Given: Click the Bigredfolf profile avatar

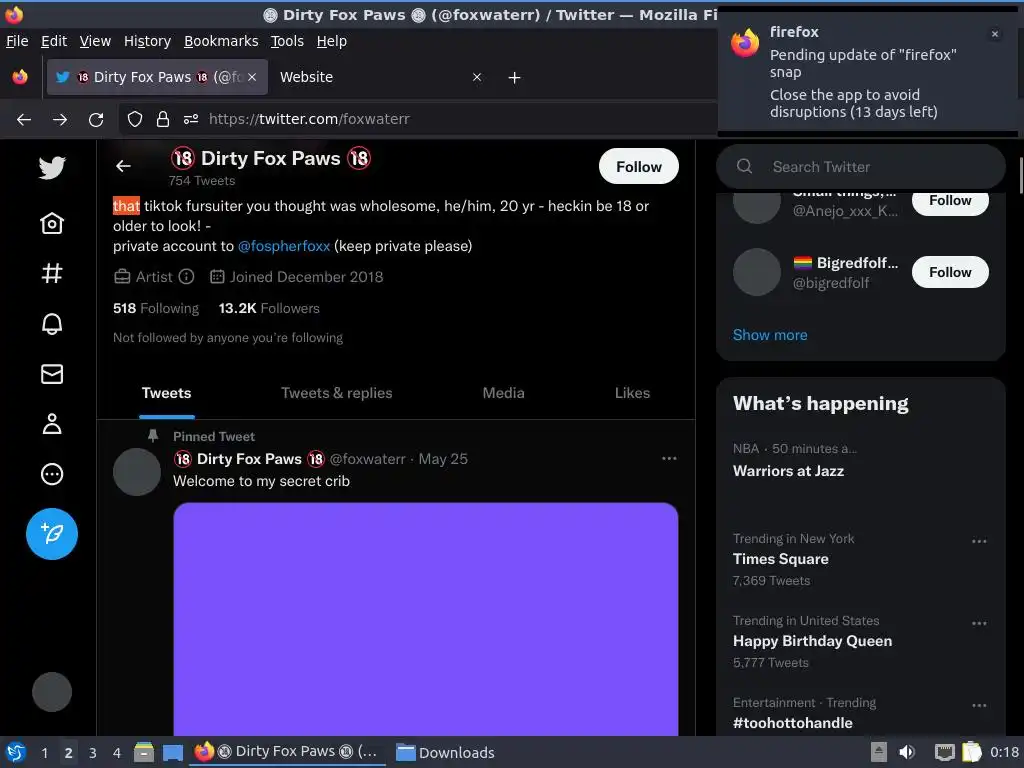Looking at the screenshot, I should [x=757, y=272].
